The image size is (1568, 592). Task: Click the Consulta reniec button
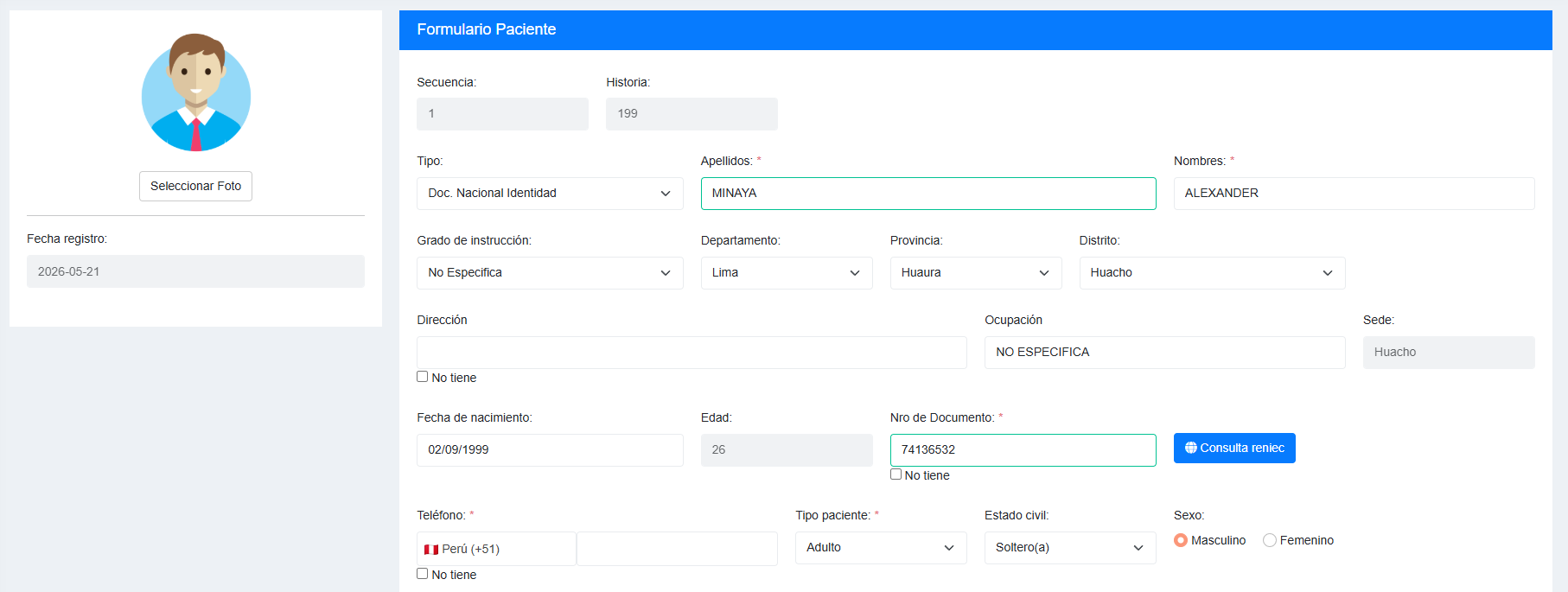(1234, 448)
